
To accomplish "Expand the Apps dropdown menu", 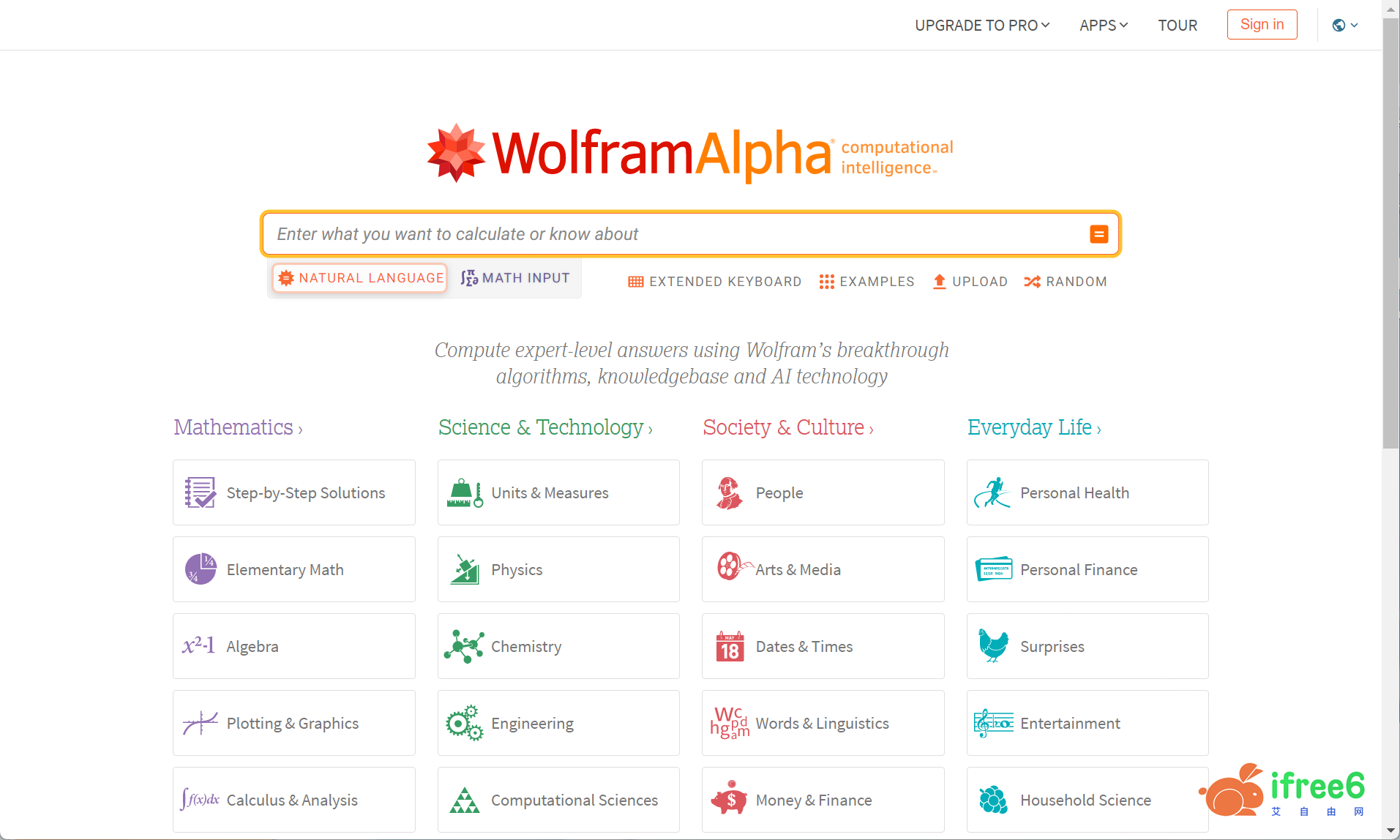I will click(x=1104, y=26).
